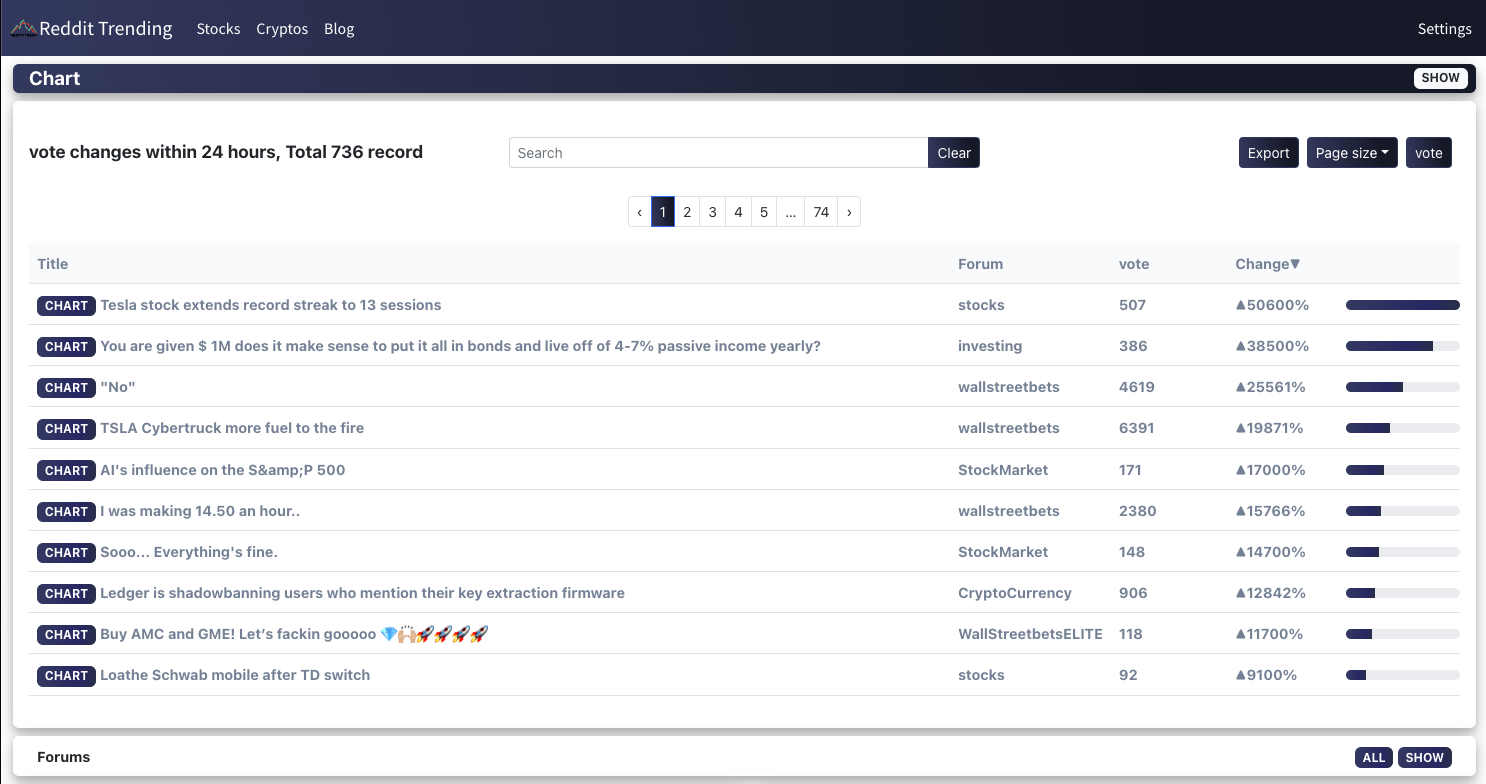Screen dimensions: 1486x784
Task: Focus the Search input field
Action: tap(718, 153)
